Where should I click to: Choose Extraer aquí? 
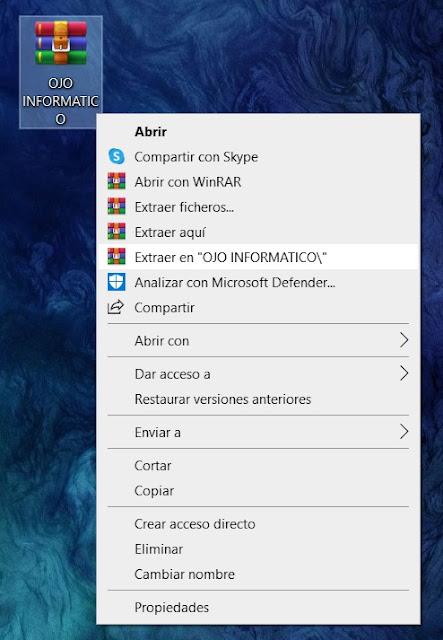pos(258,232)
